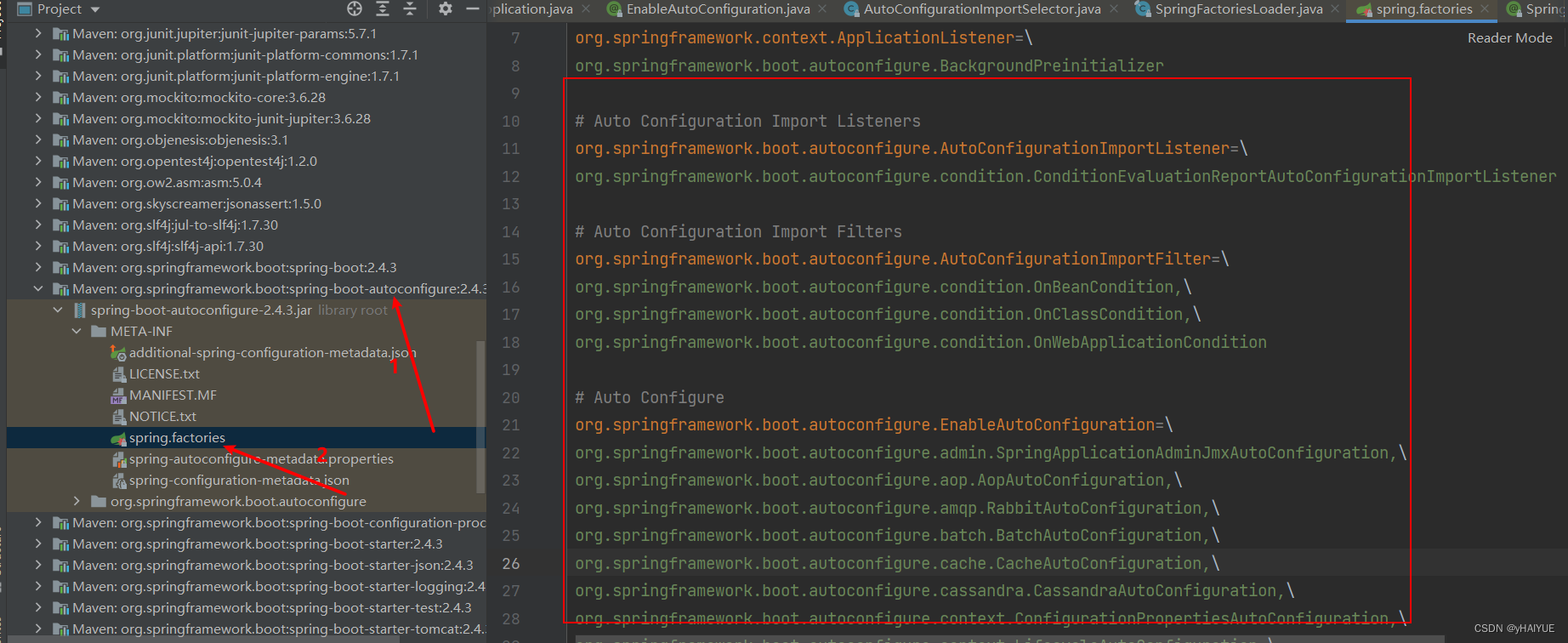Collapse spring-boot-autoconfigure-2.4.3.jar node
The height and width of the screenshot is (643, 1568).
(58, 310)
